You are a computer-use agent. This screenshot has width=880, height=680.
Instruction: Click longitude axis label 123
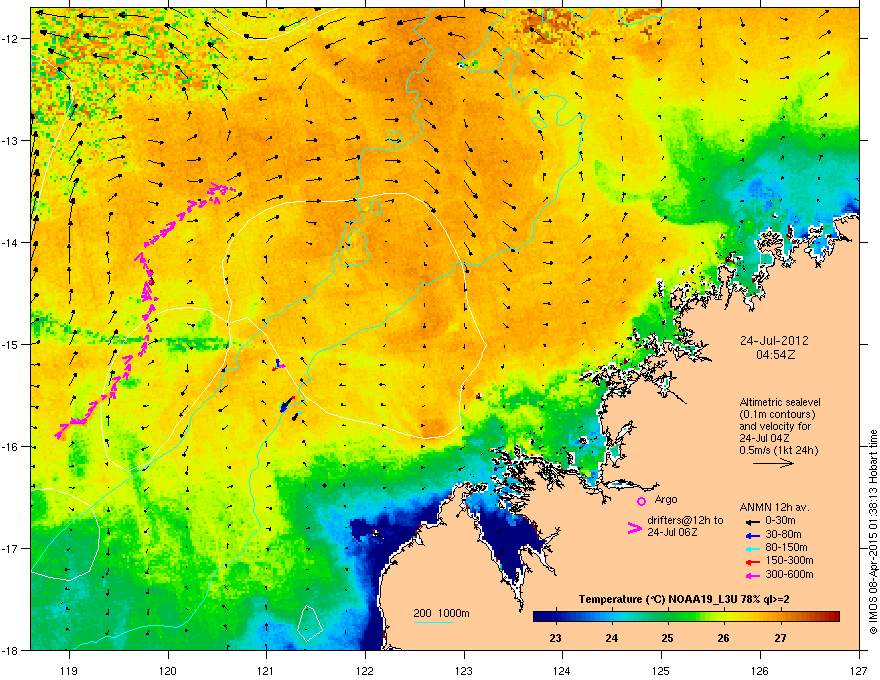[464, 670]
